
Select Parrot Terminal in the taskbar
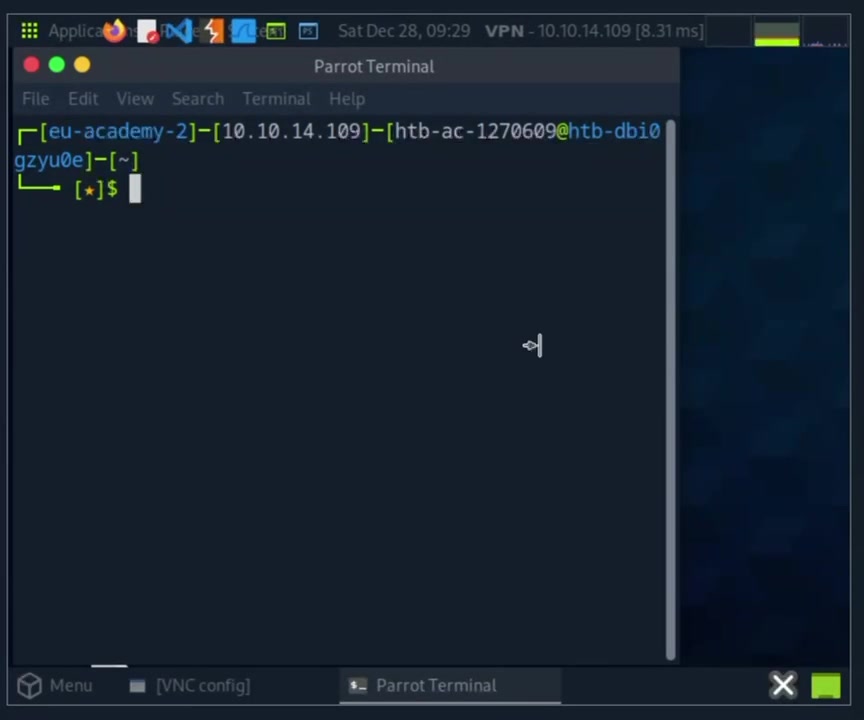pyautogui.click(x=423, y=685)
